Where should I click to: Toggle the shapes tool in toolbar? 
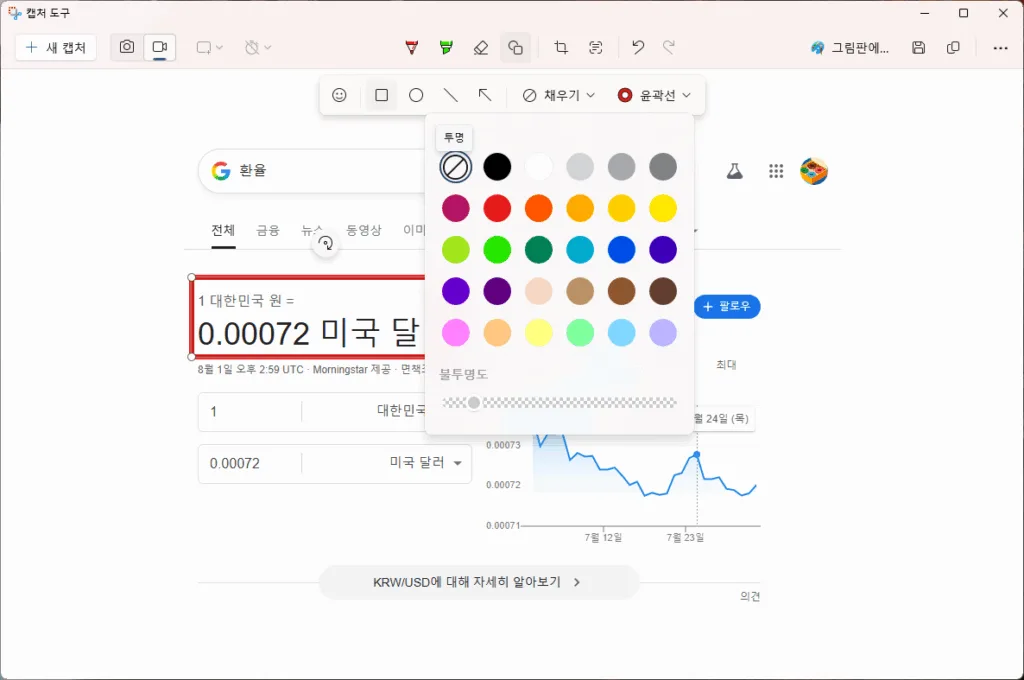(515, 47)
